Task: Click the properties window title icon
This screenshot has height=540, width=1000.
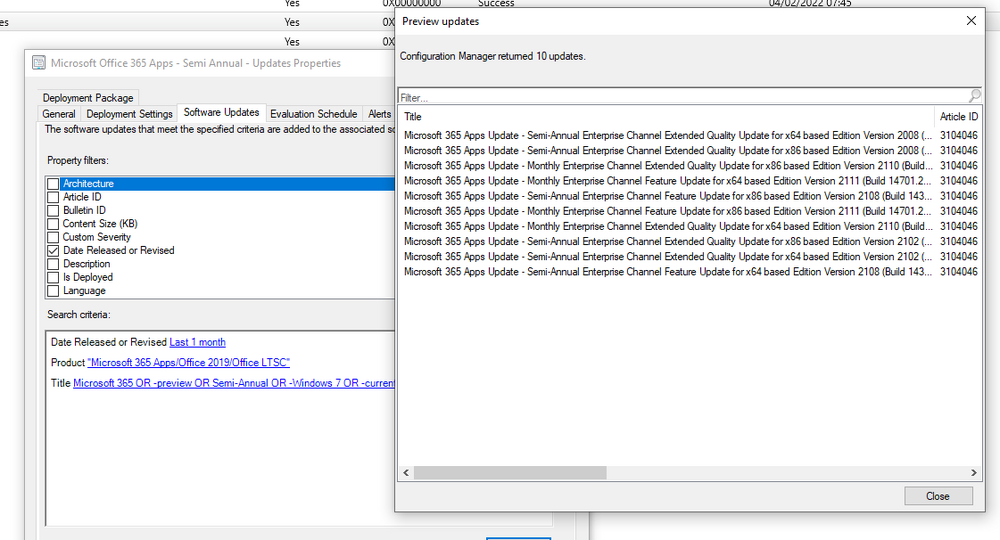Action: [39, 62]
